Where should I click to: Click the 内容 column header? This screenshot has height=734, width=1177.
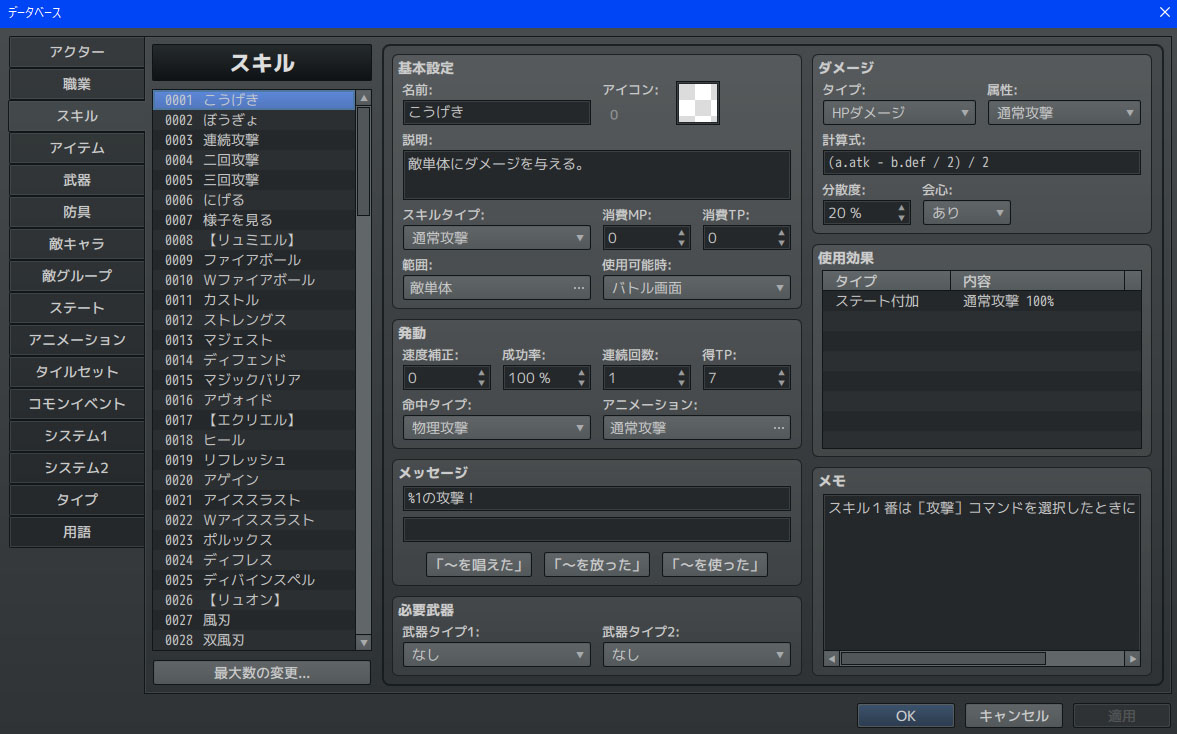1037,281
